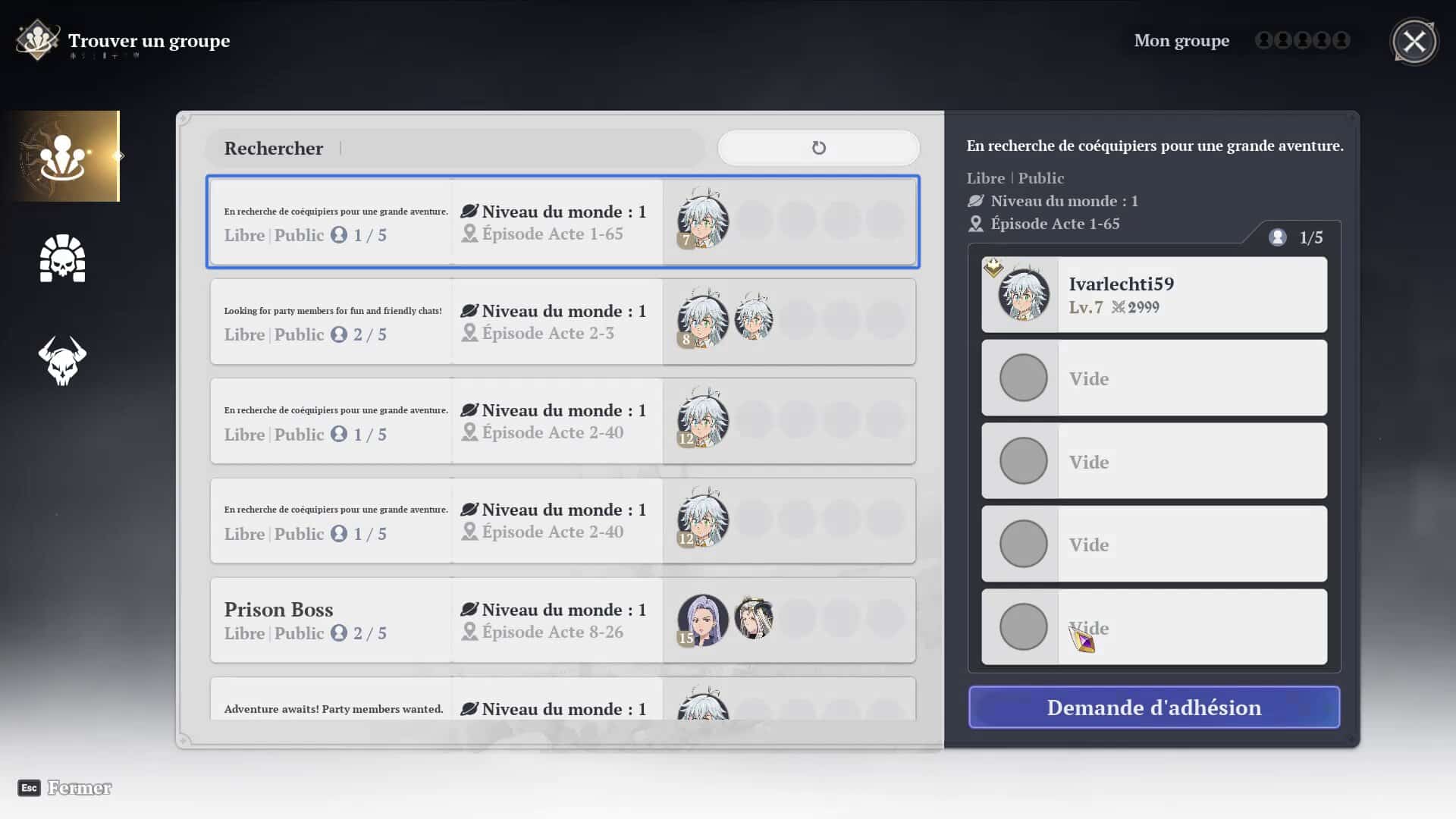Image resolution: width=1456 pixels, height=819 pixels.
Task: Open the skull dungeon sidebar tab
Action: [x=62, y=259]
